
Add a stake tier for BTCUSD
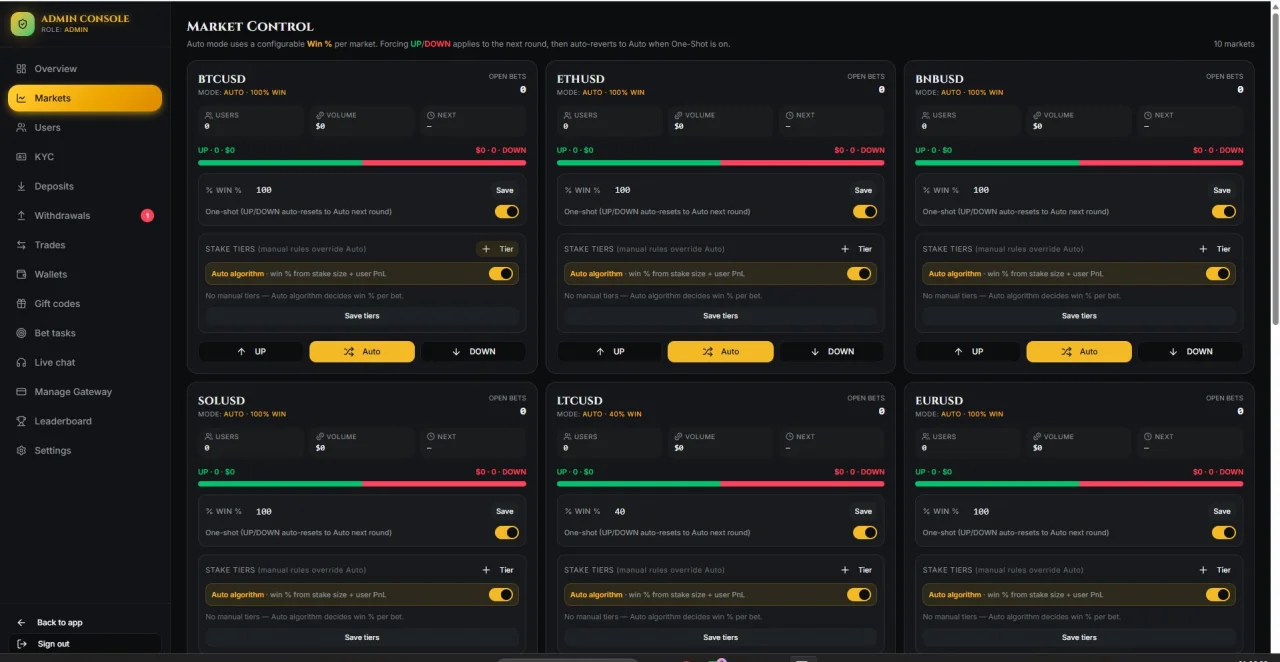(x=498, y=249)
